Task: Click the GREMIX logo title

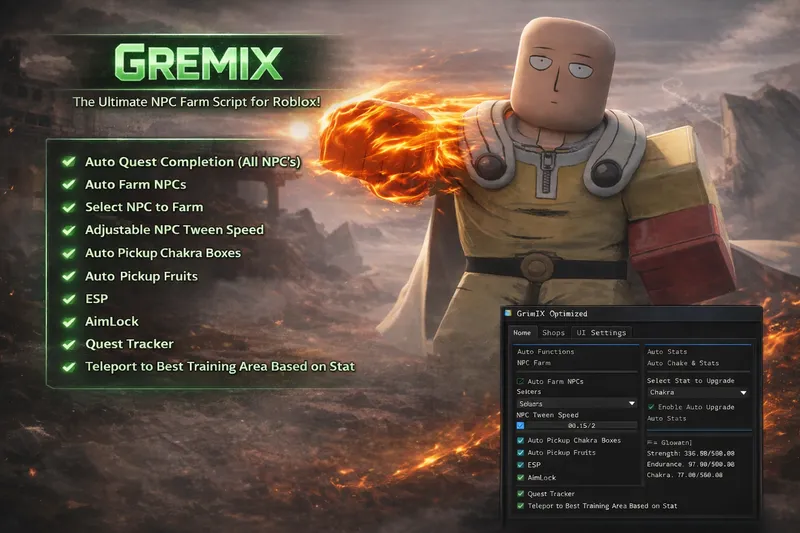Action: tap(198, 63)
